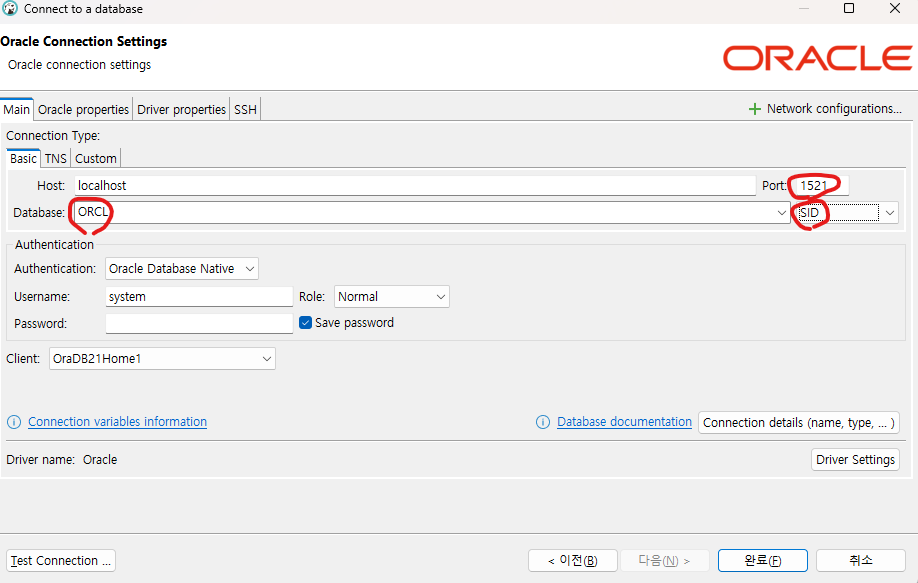Click the 완료(F) finish button
This screenshot has width=918, height=583.
click(x=763, y=561)
